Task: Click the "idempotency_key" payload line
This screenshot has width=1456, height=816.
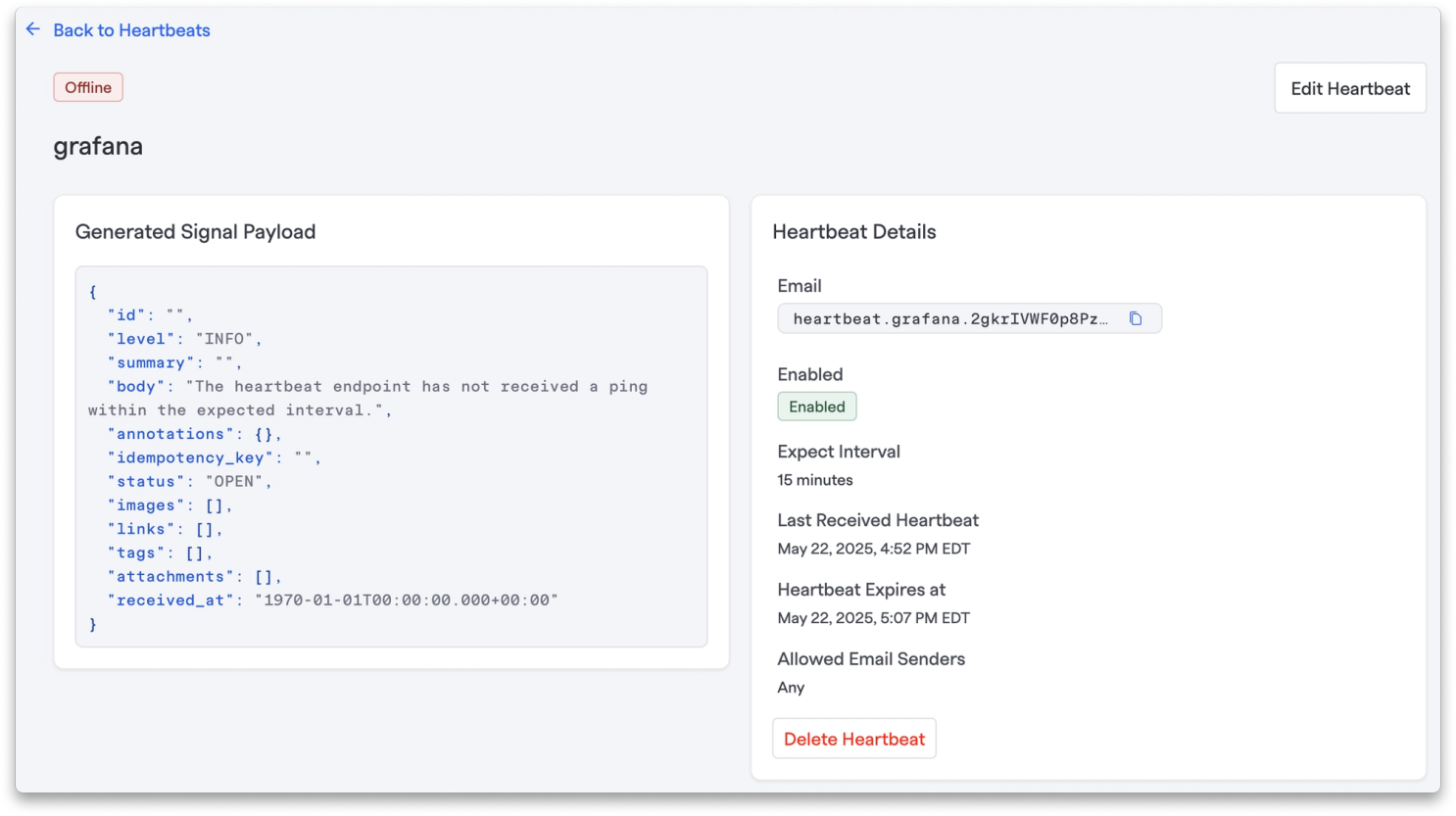Action: 215,457
